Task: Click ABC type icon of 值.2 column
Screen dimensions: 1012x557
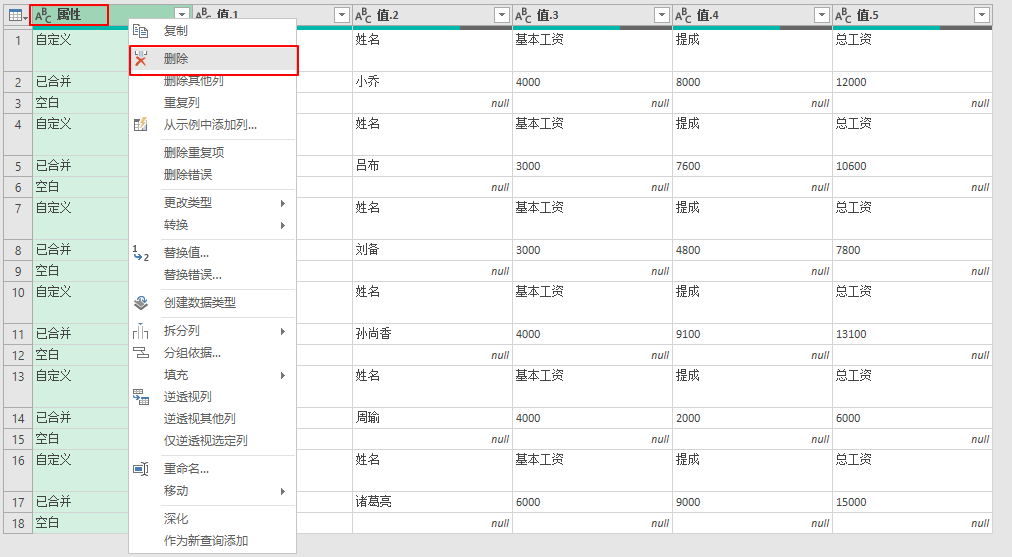Action: click(x=363, y=15)
